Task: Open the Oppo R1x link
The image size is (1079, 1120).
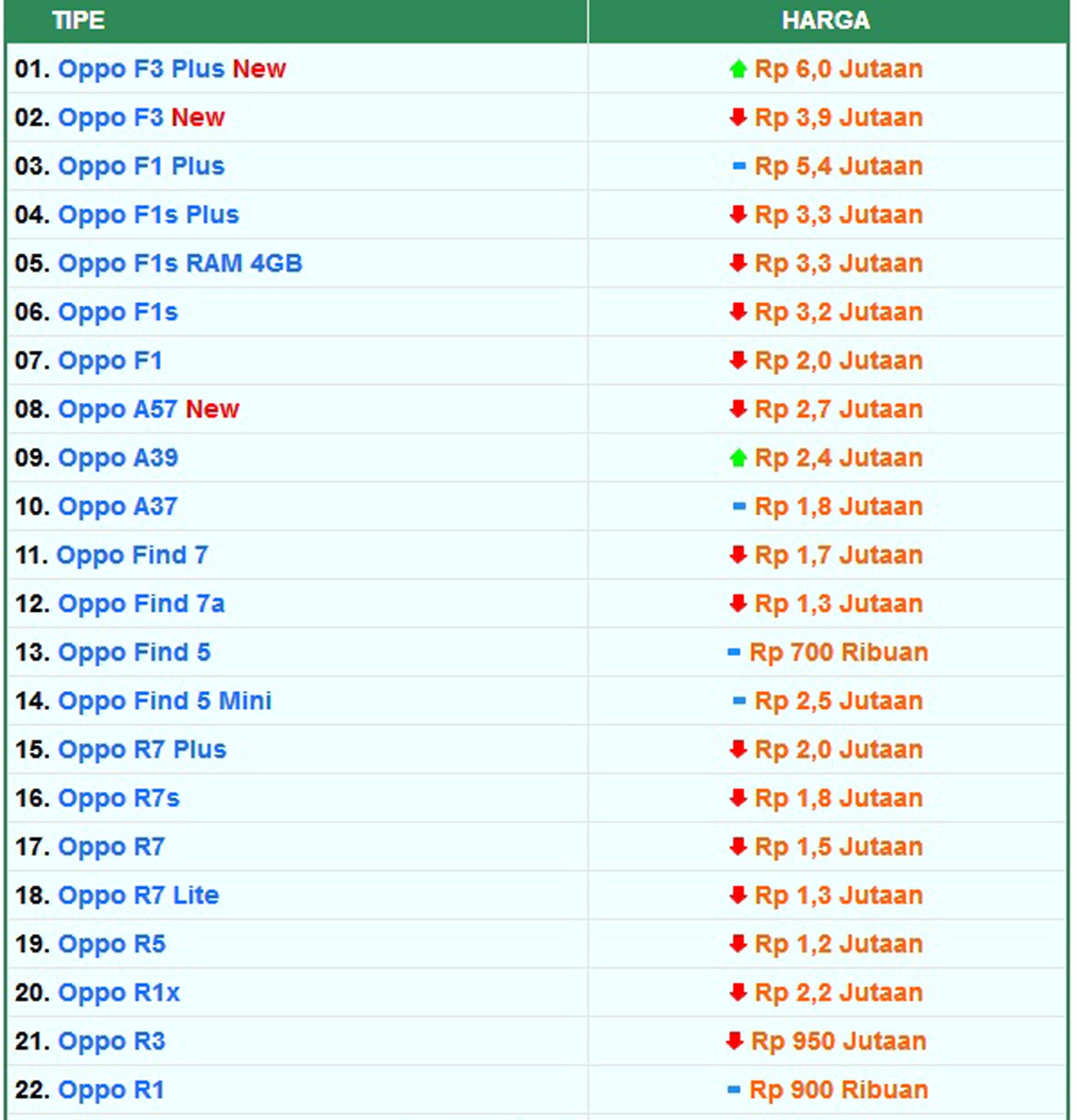Action: [119, 993]
